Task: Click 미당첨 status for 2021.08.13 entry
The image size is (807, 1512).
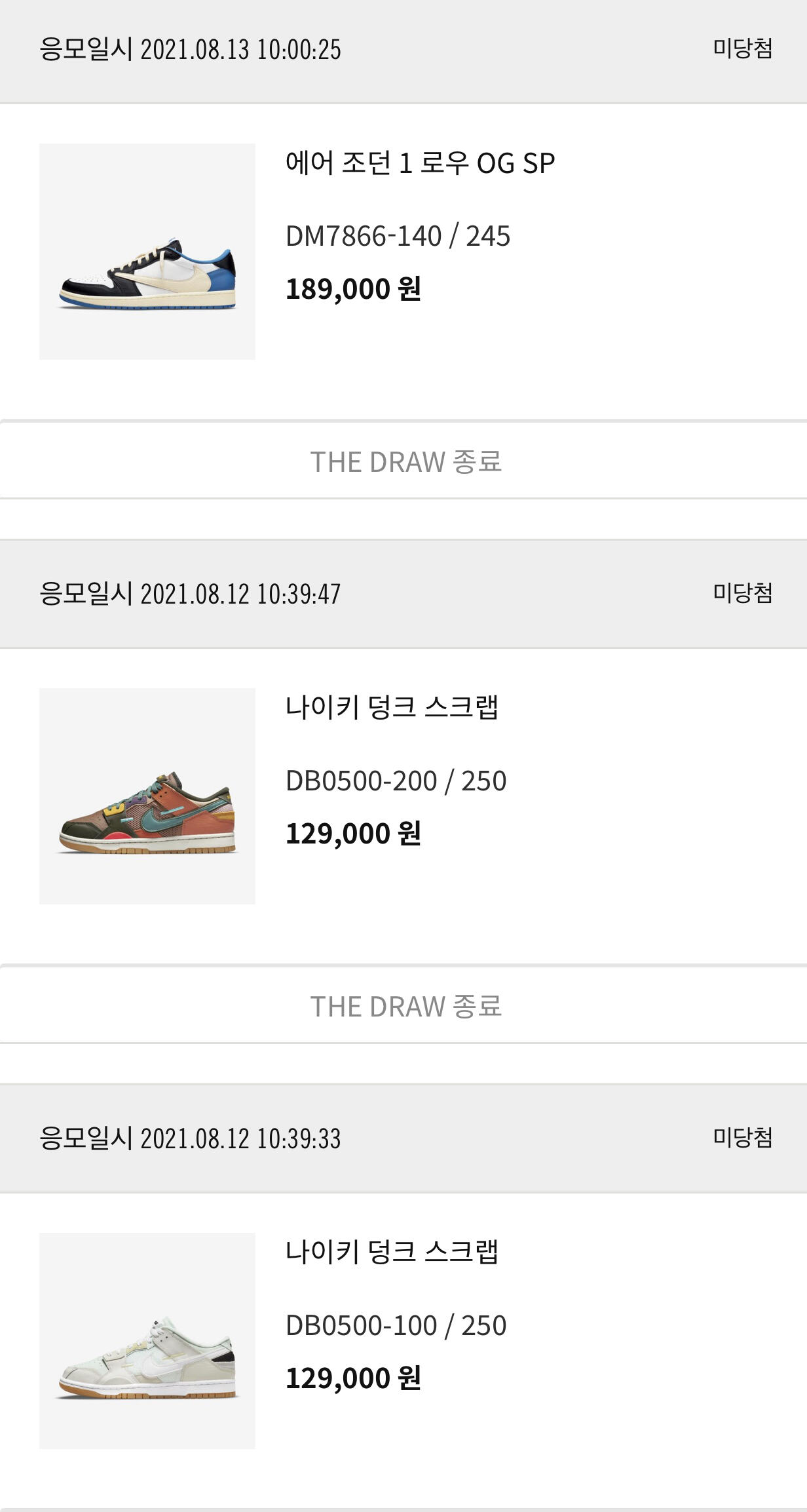Action: tap(742, 48)
